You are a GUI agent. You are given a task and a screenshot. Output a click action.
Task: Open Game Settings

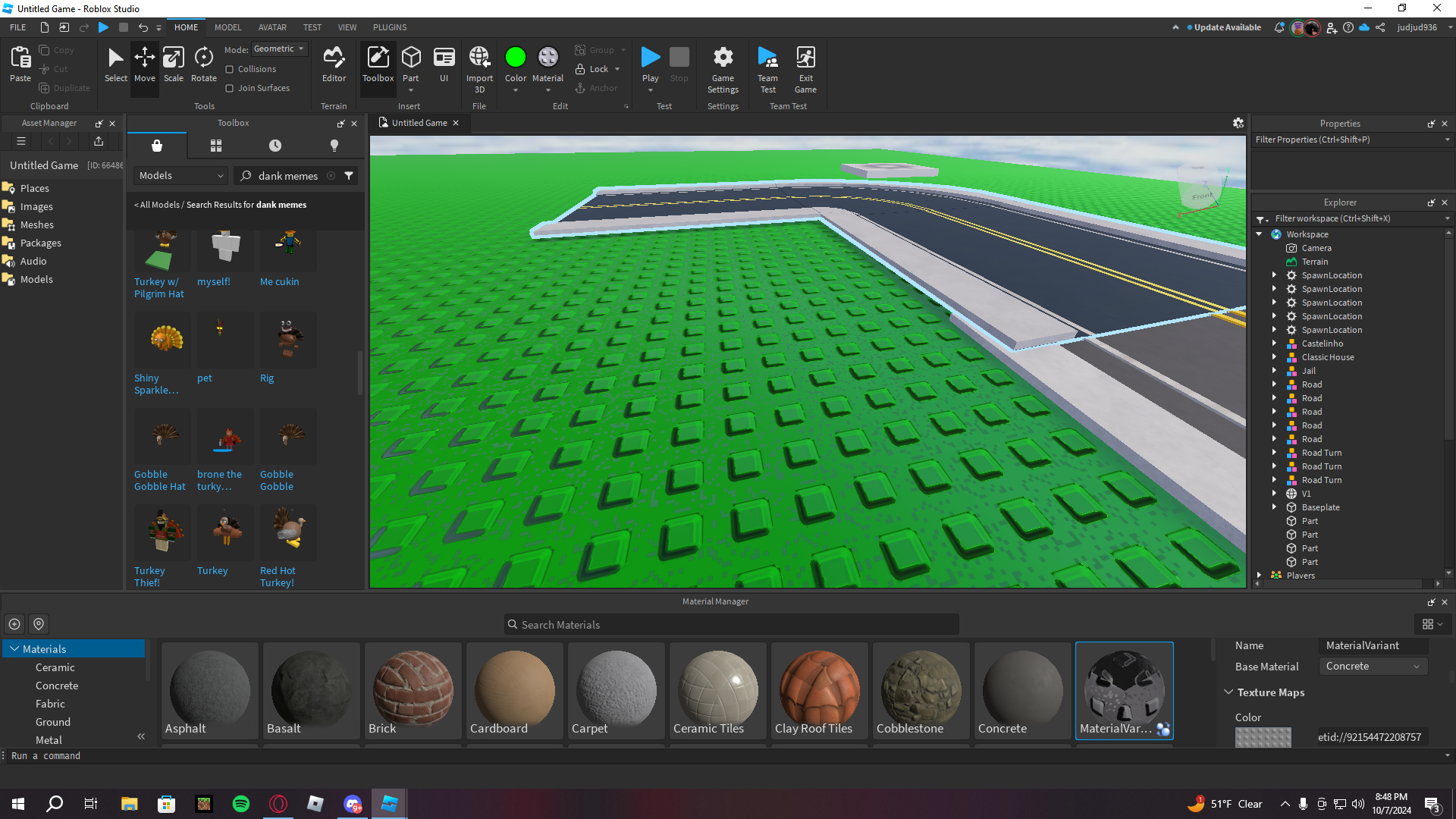723,68
